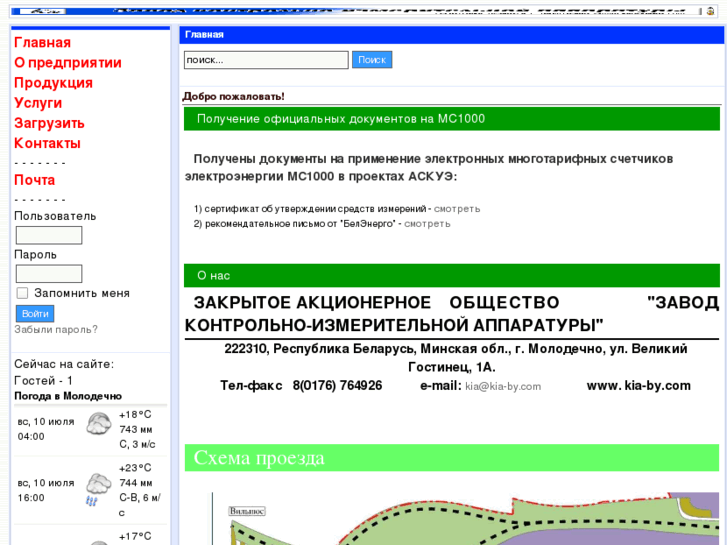The image size is (727, 545).
Task: Open смотреть link for рекомендательное письмо БелЭнерго
Action: 427,224
